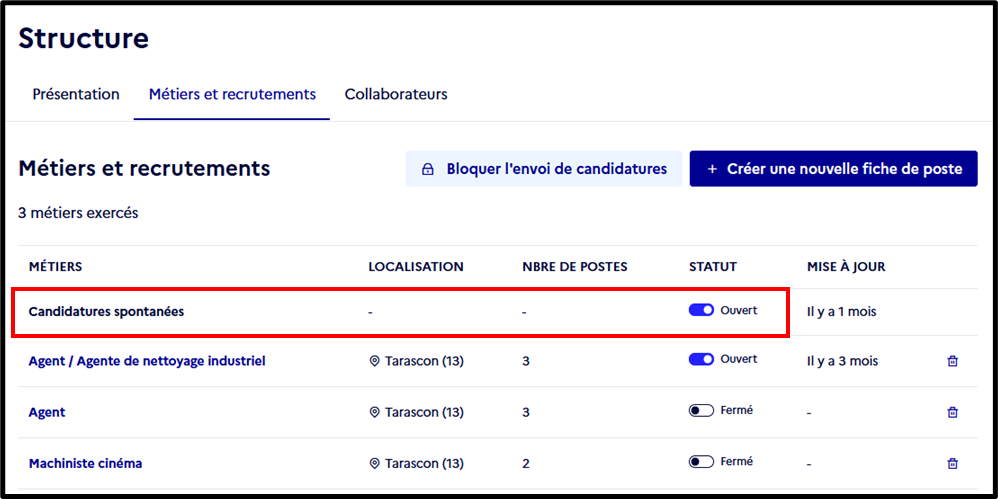Switch to the Présentation tab
998x499 pixels.
click(76, 94)
